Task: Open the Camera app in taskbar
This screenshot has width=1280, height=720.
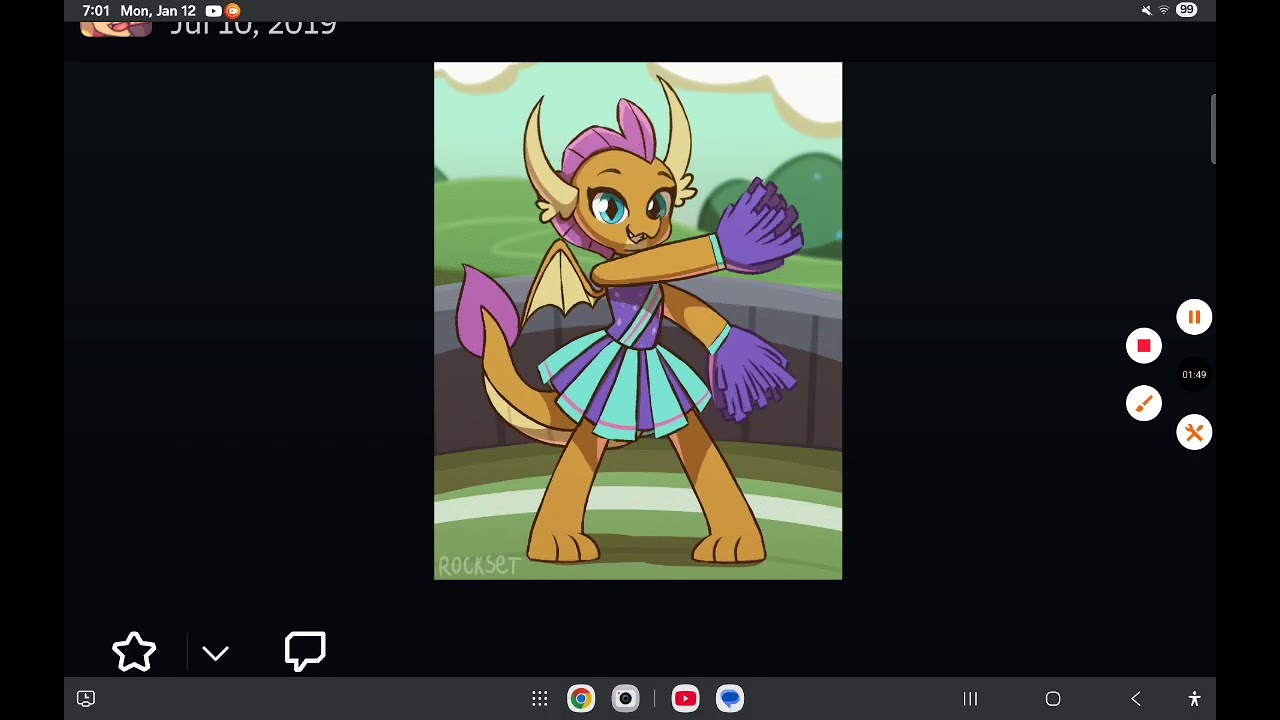Action: click(x=626, y=699)
